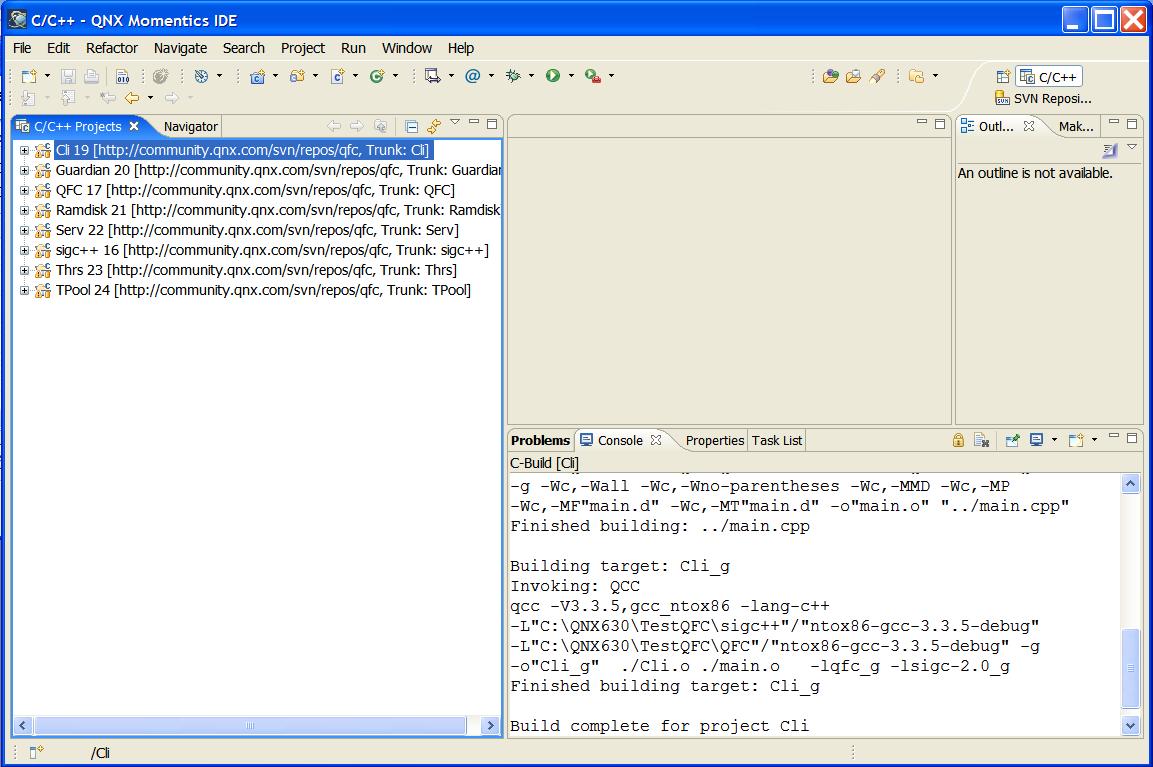Switch to the Navigator tab

pyautogui.click(x=190, y=126)
